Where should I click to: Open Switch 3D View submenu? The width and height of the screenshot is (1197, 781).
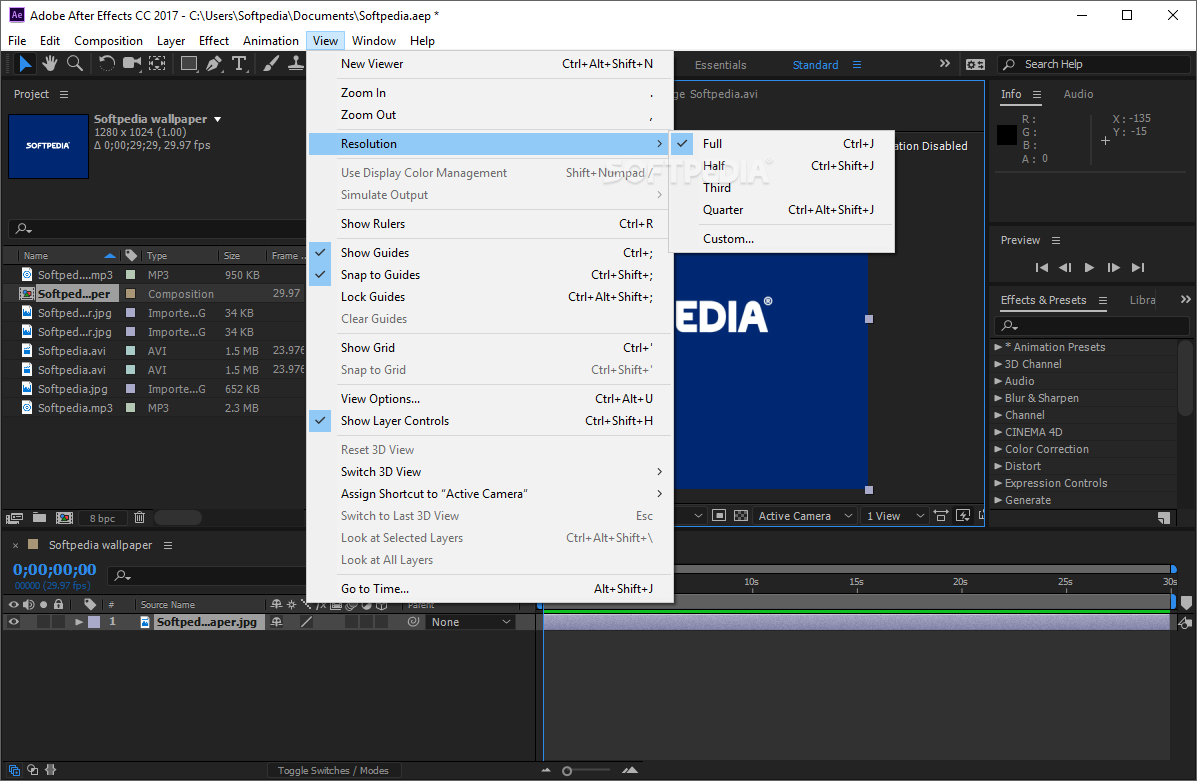(490, 472)
